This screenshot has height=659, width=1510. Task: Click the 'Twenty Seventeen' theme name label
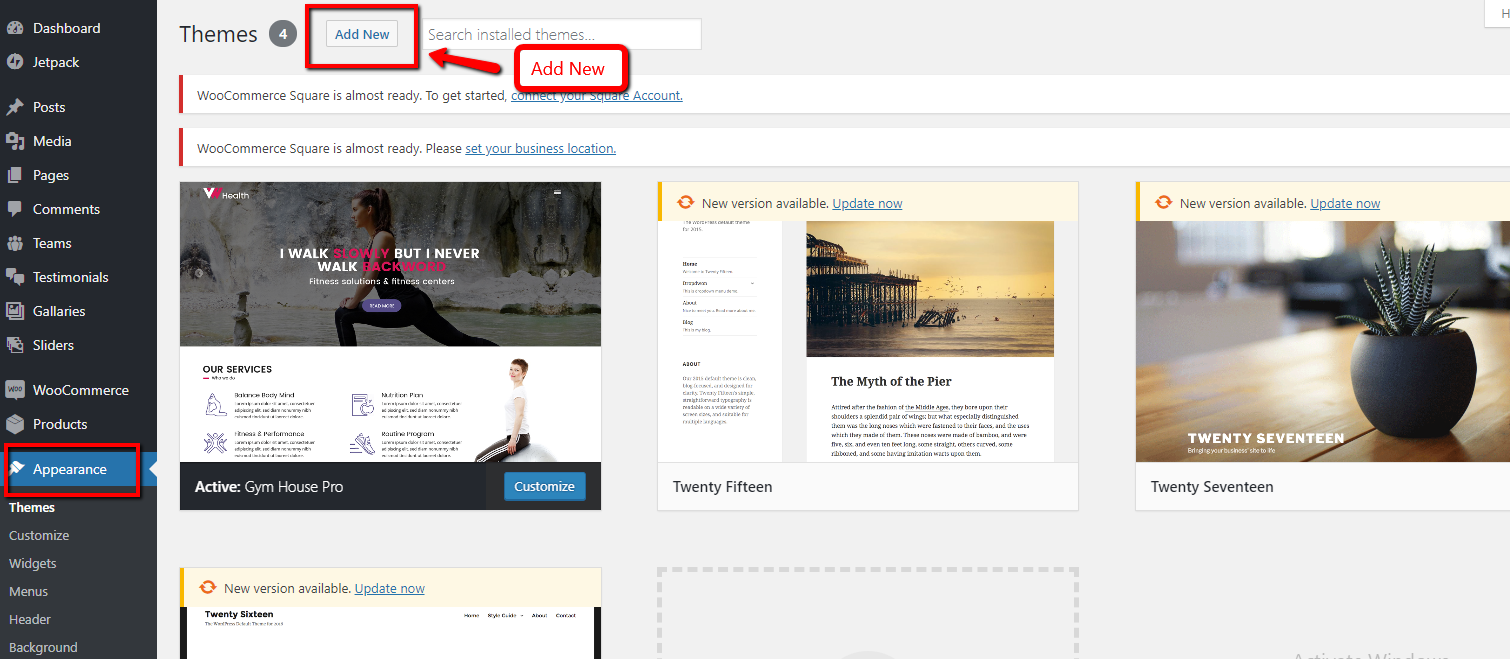1212,487
